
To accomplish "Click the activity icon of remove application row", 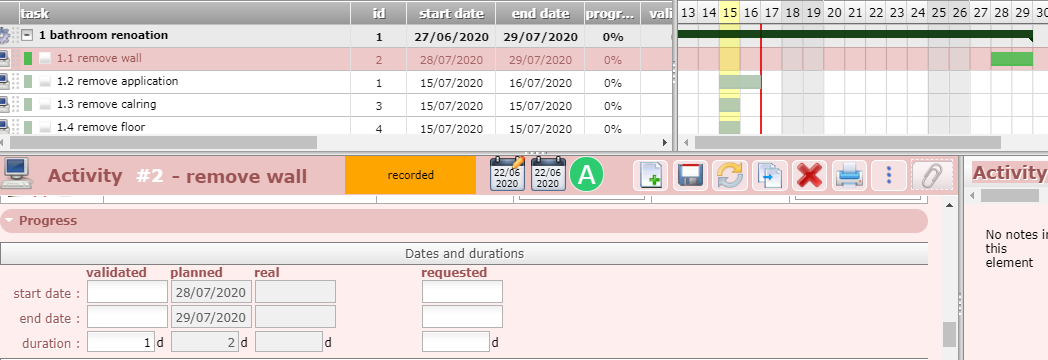I will 4,82.
